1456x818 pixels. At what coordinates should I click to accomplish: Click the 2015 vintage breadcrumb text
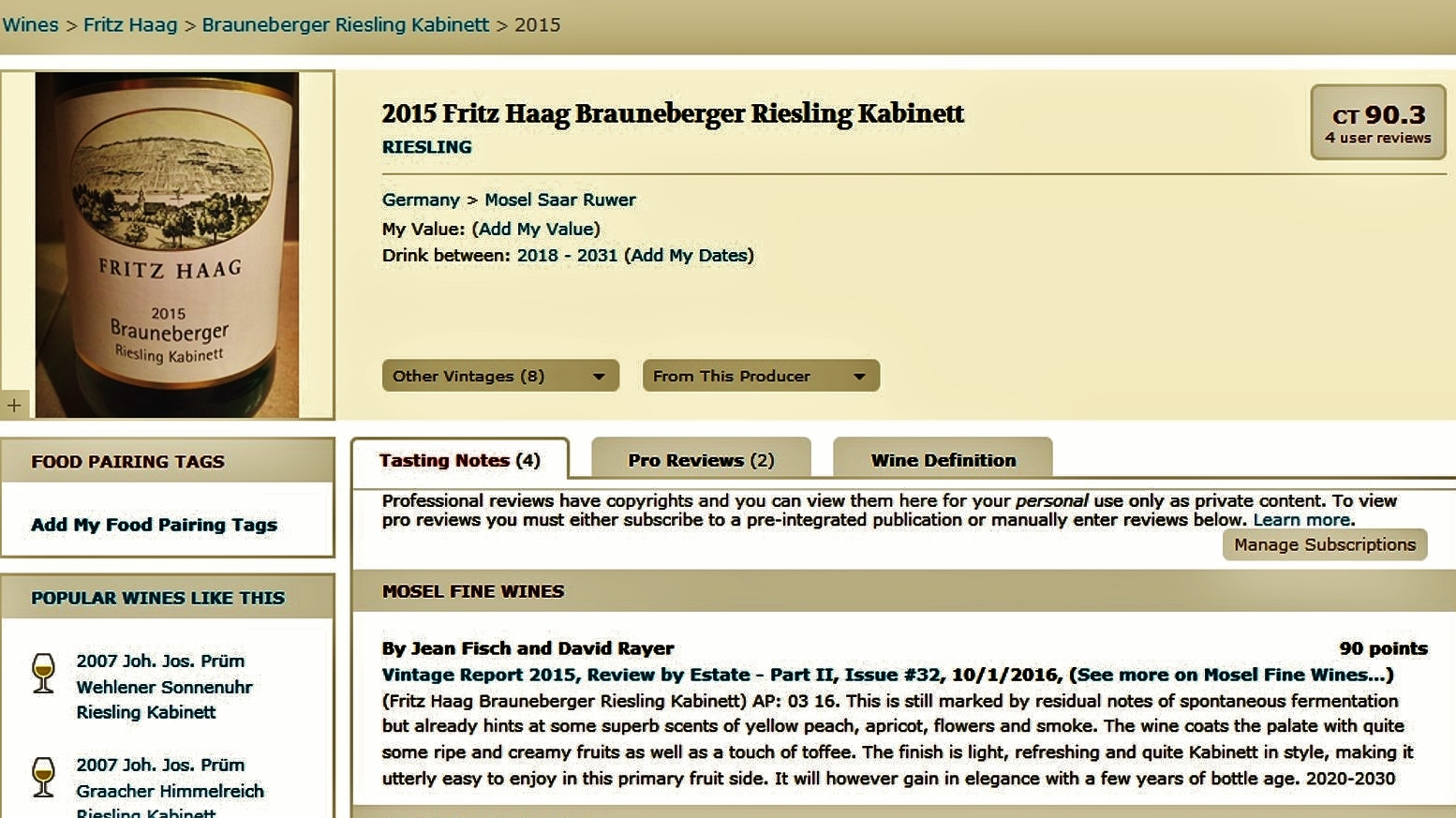coord(538,24)
